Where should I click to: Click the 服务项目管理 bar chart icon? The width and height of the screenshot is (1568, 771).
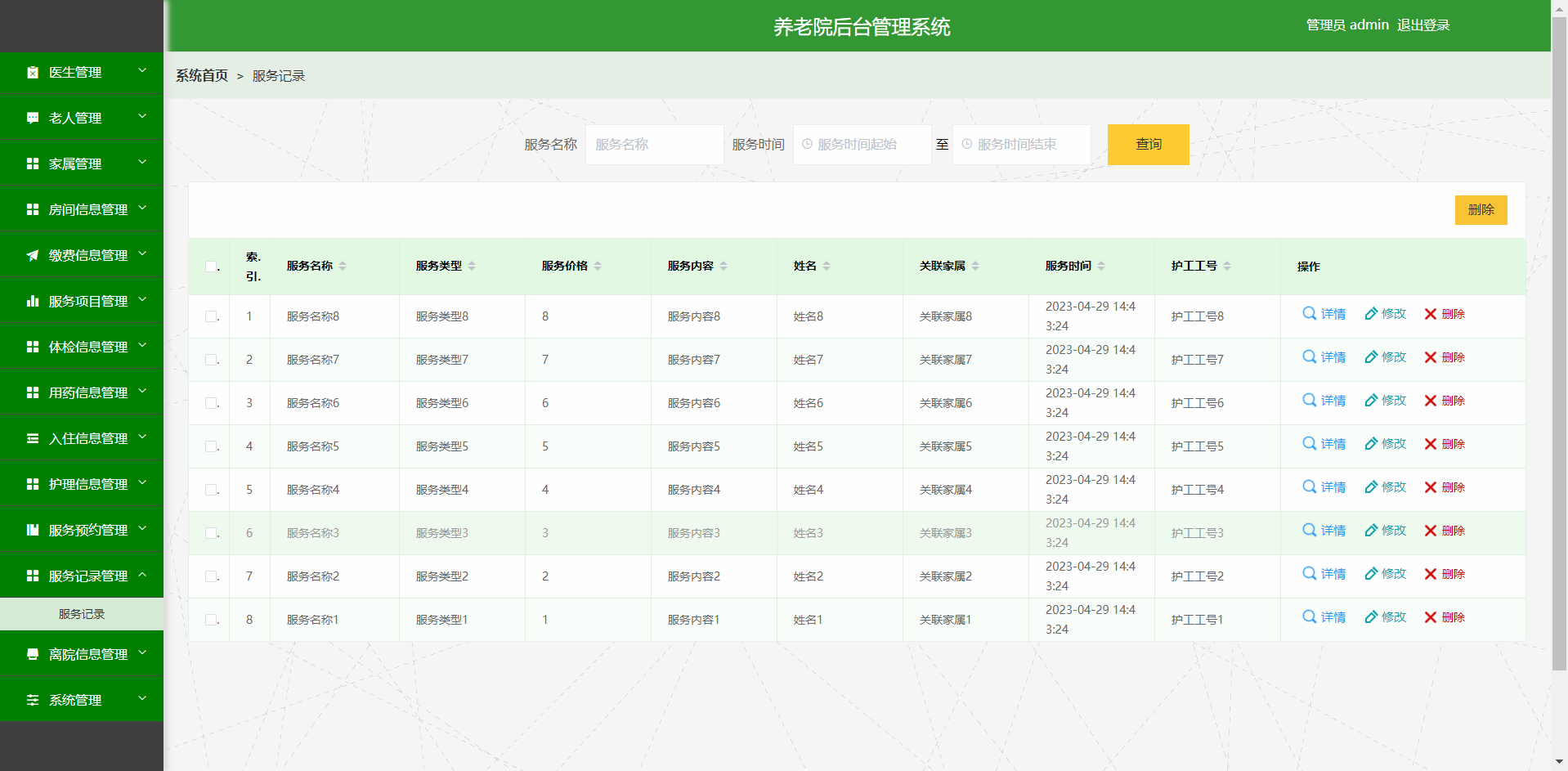pyautogui.click(x=33, y=301)
